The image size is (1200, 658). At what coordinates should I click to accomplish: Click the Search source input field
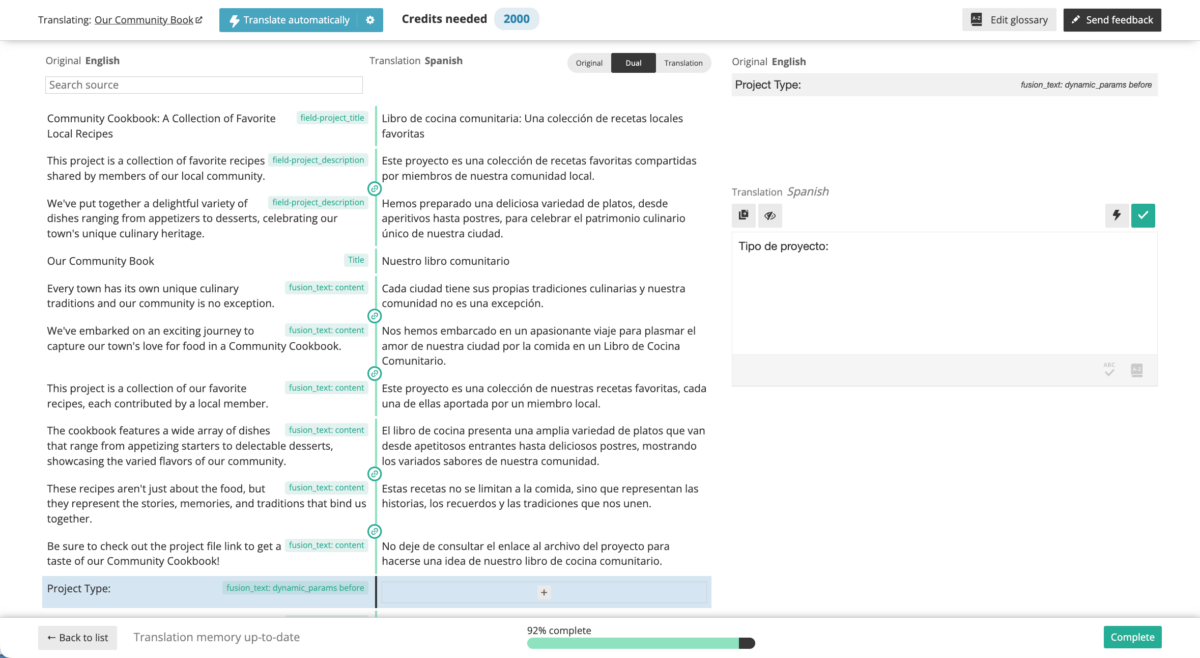[x=203, y=85]
